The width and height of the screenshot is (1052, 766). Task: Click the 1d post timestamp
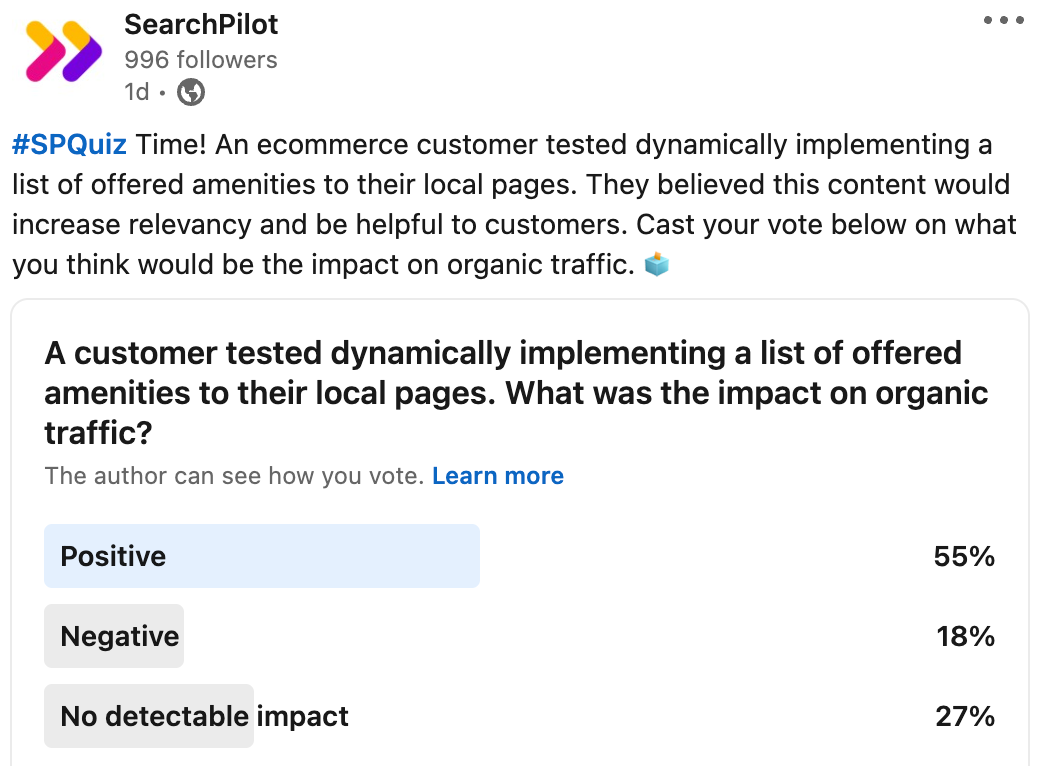137,92
